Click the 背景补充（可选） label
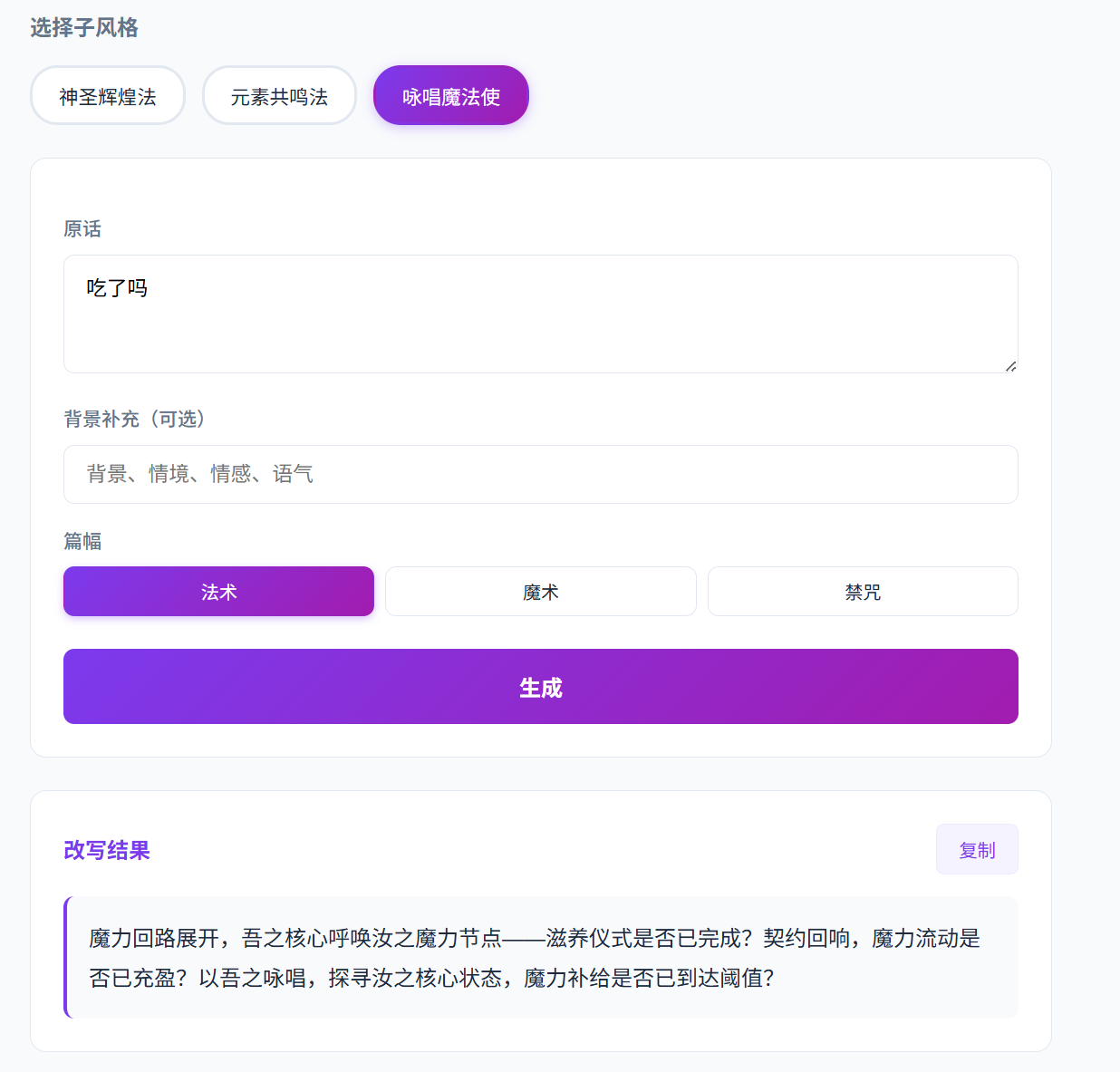1120x1072 pixels. pyautogui.click(x=135, y=419)
